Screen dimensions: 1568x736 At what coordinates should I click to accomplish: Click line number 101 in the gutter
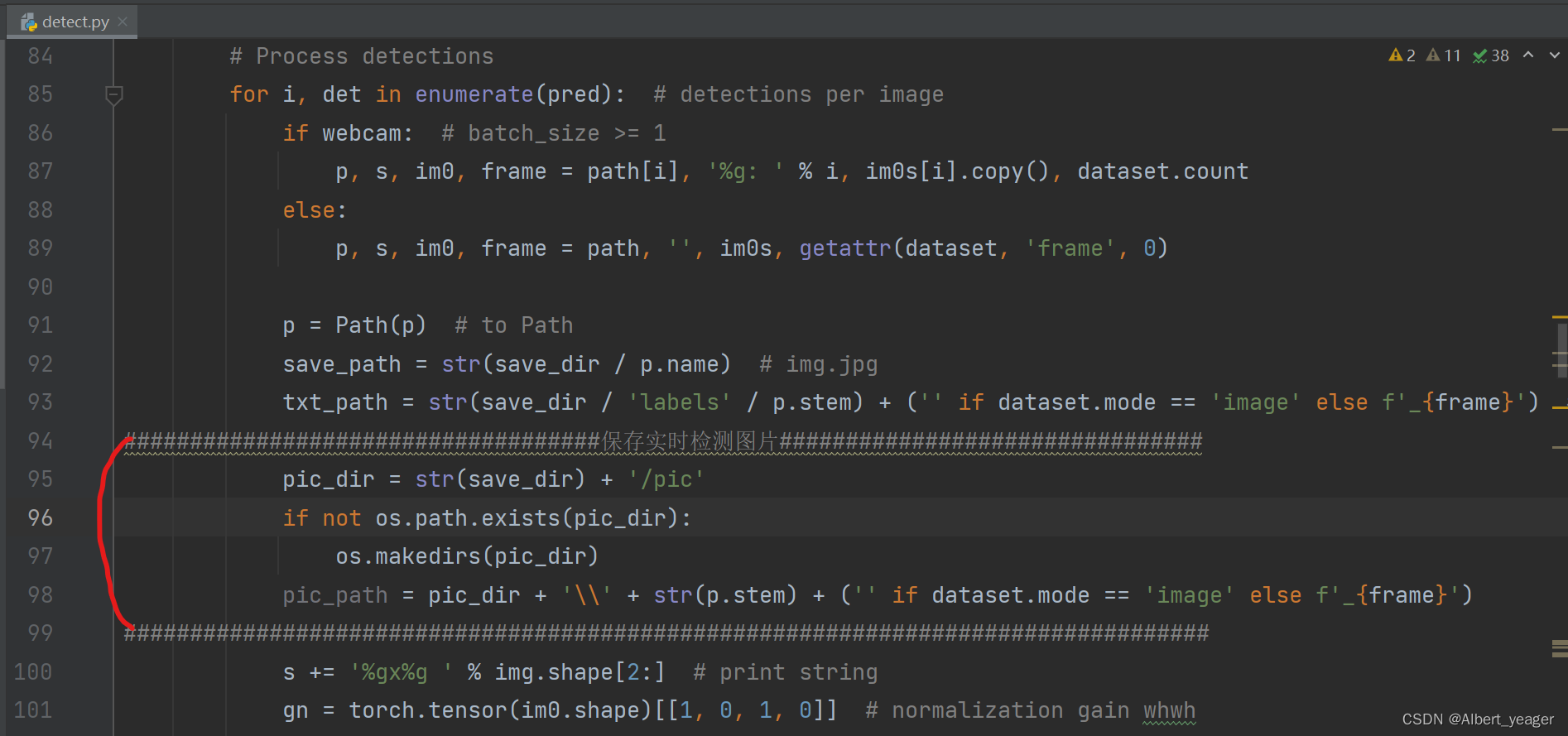[x=33, y=710]
